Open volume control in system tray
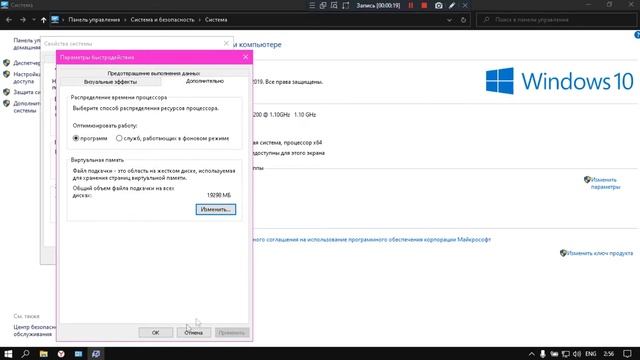This screenshot has width=640, height=360. (x=577, y=354)
